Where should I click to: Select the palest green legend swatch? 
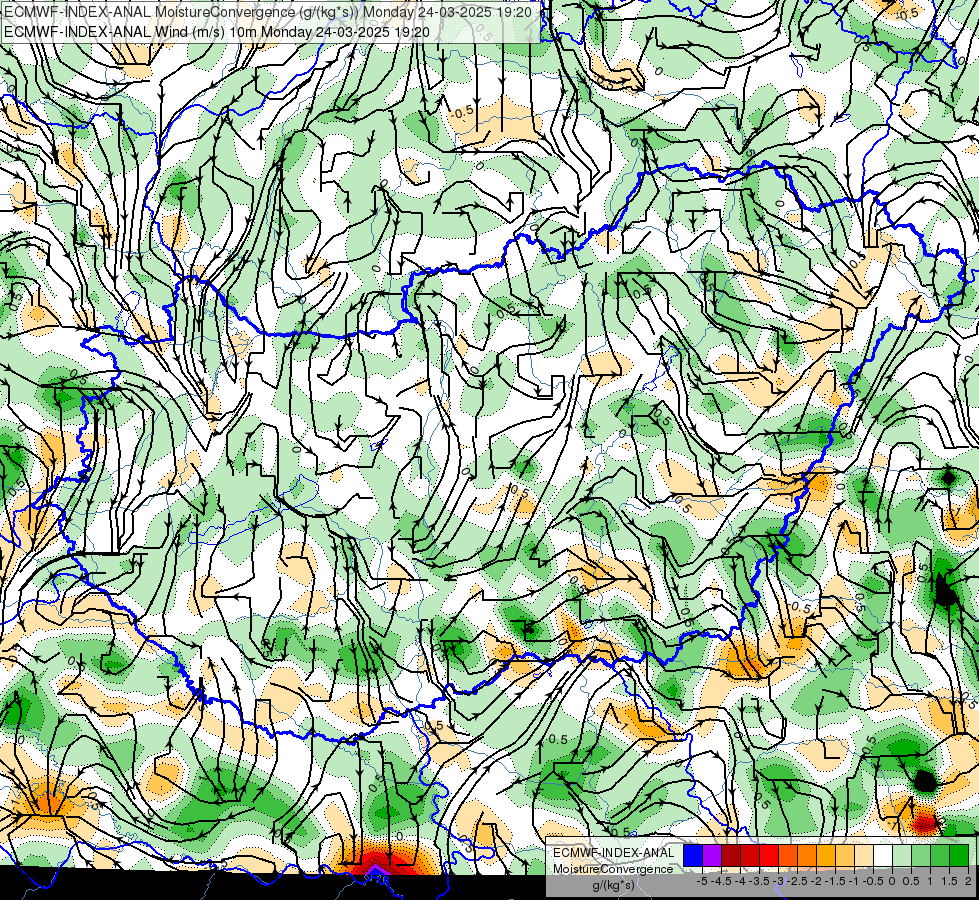[x=902, y=855]
